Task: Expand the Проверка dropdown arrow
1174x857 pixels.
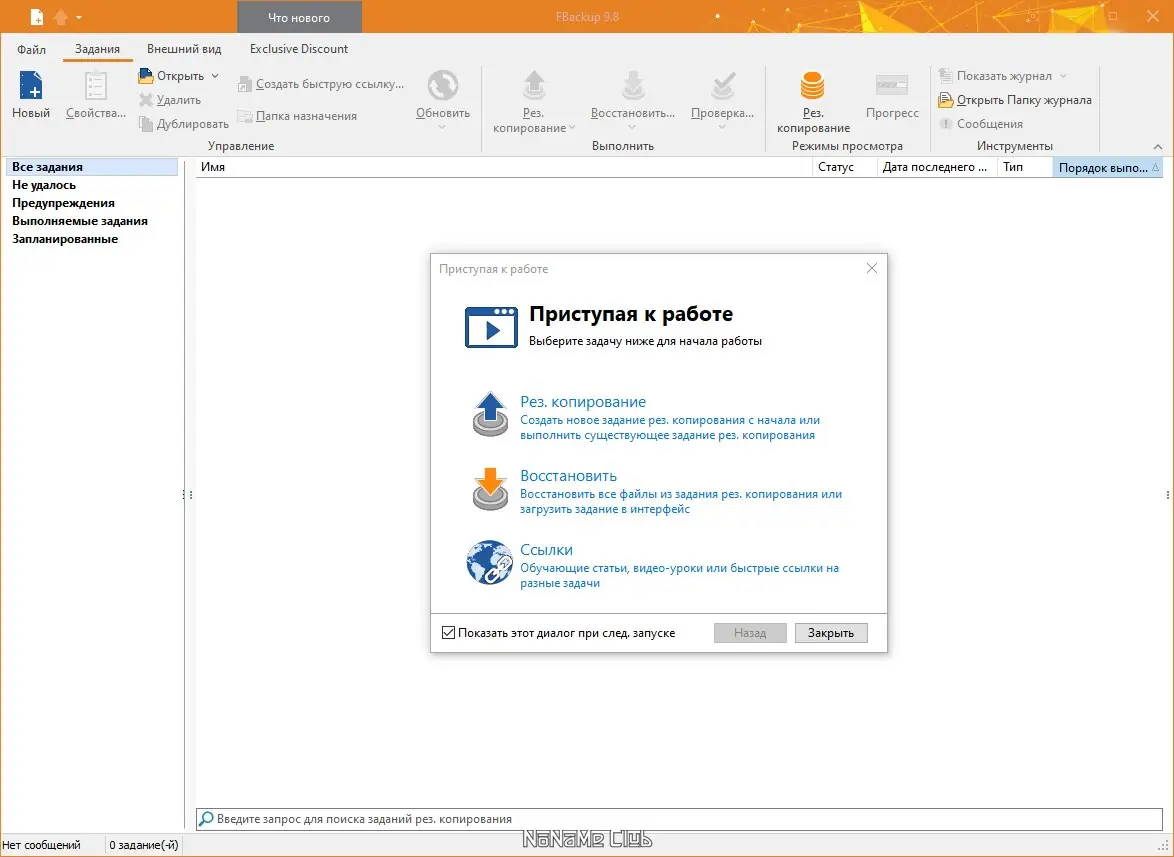Action: coord(722,127)
